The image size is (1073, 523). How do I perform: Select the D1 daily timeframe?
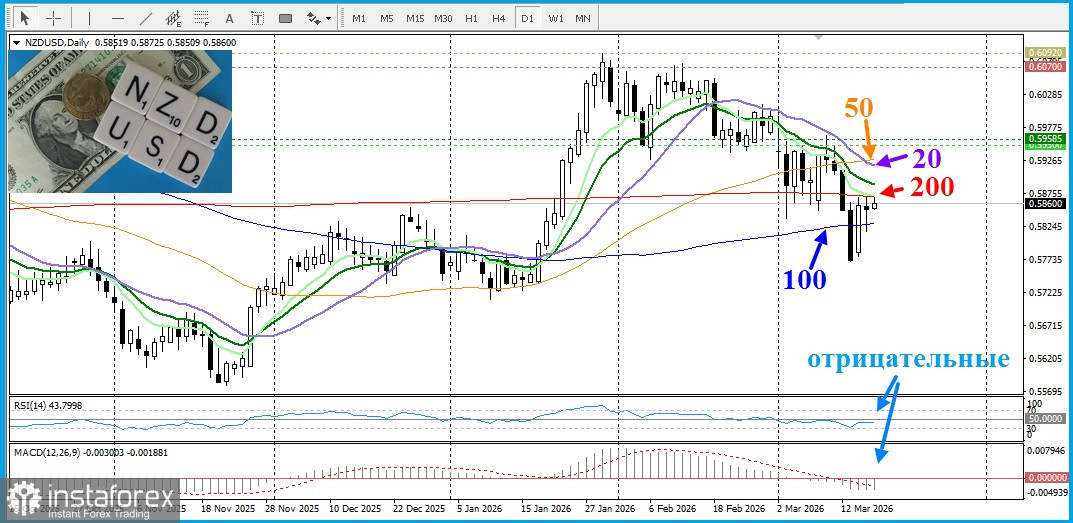pos(527,18)
